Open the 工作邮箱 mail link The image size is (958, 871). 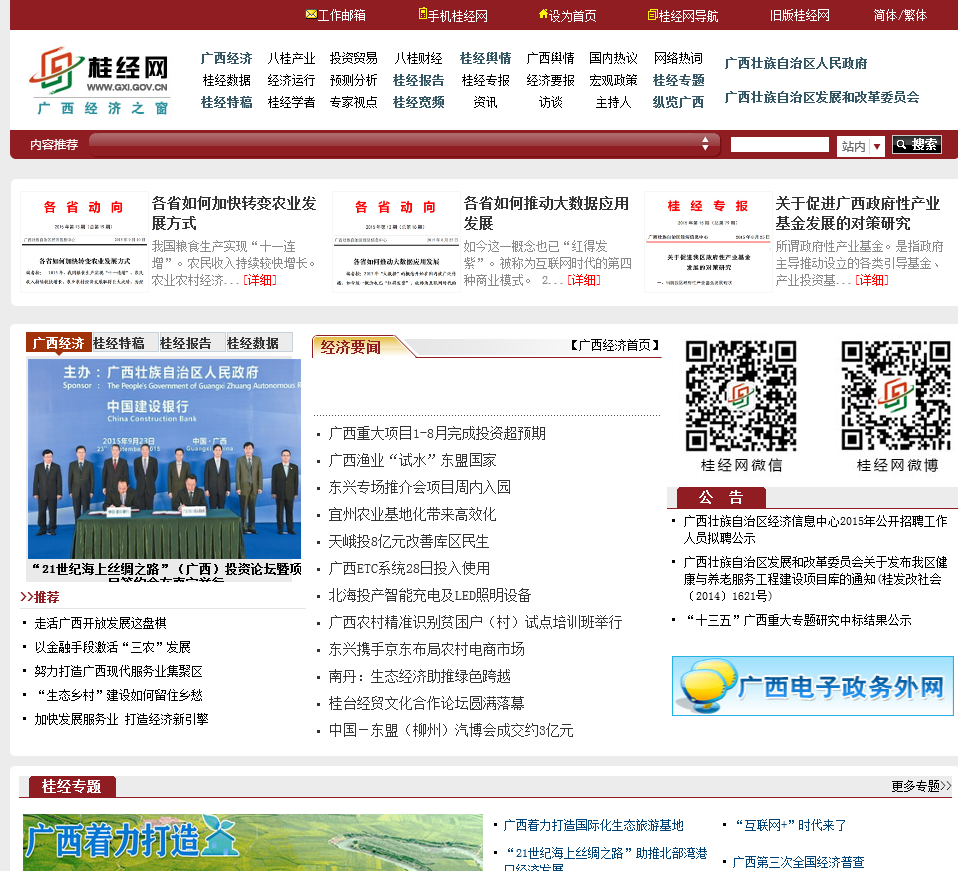[335, 15]
